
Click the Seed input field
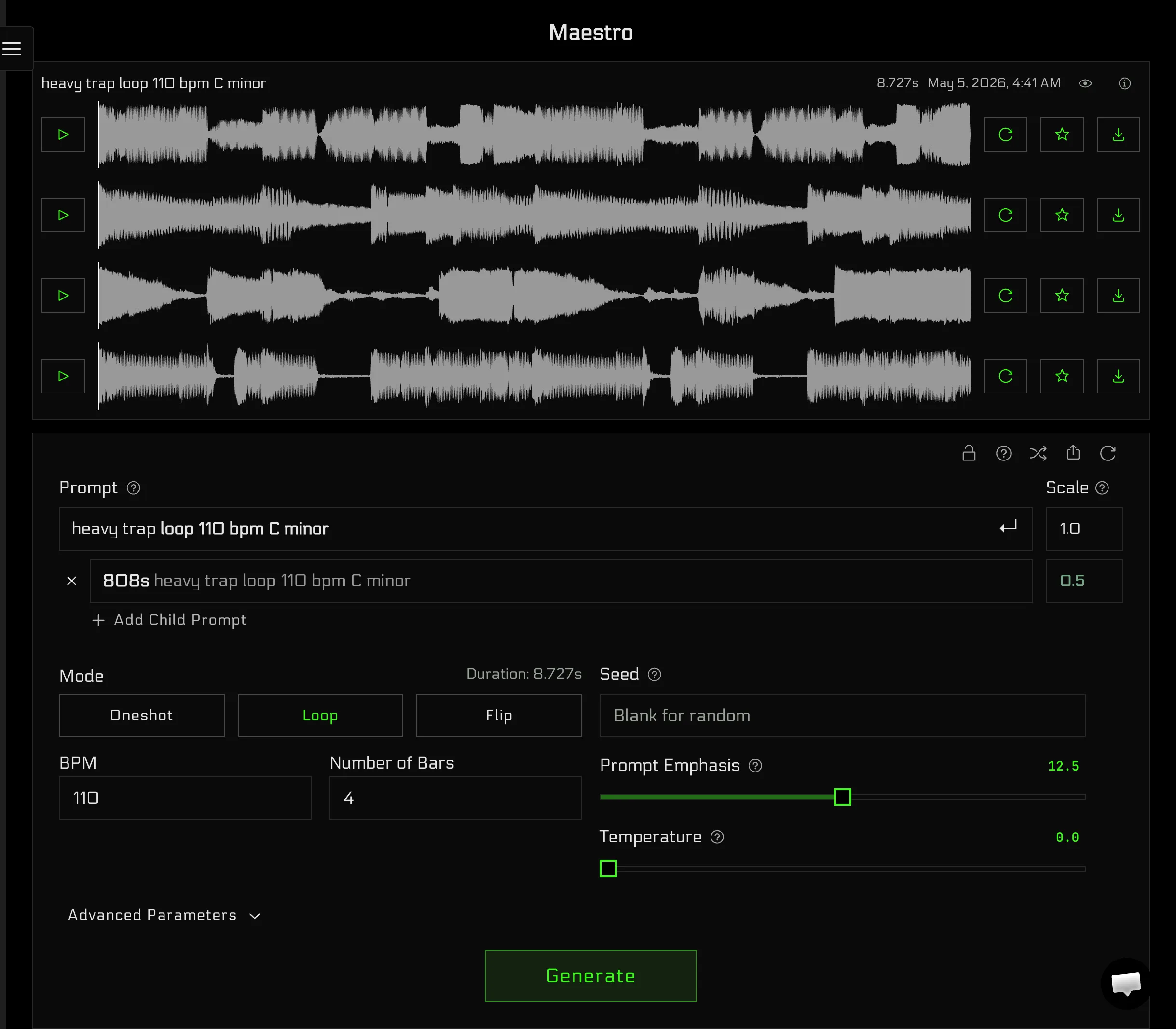coord(842,715)
